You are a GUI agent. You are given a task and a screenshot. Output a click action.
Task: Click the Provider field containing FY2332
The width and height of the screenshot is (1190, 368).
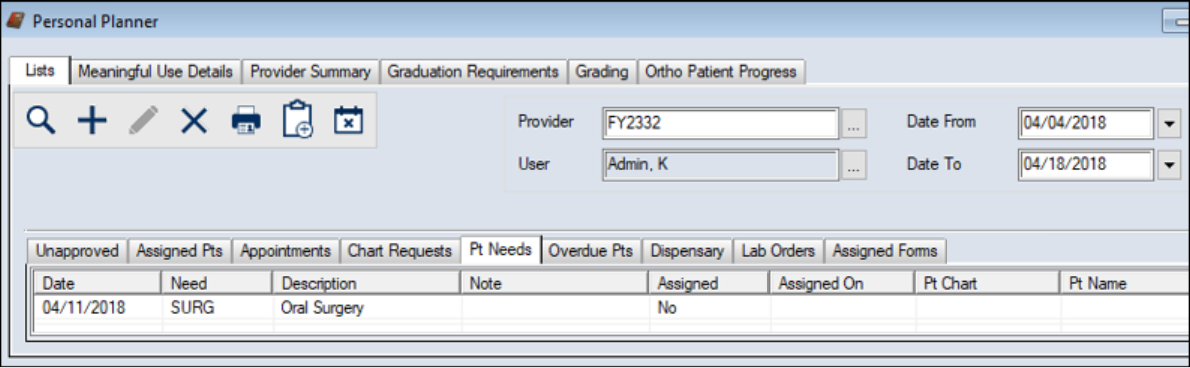(720, 123)
